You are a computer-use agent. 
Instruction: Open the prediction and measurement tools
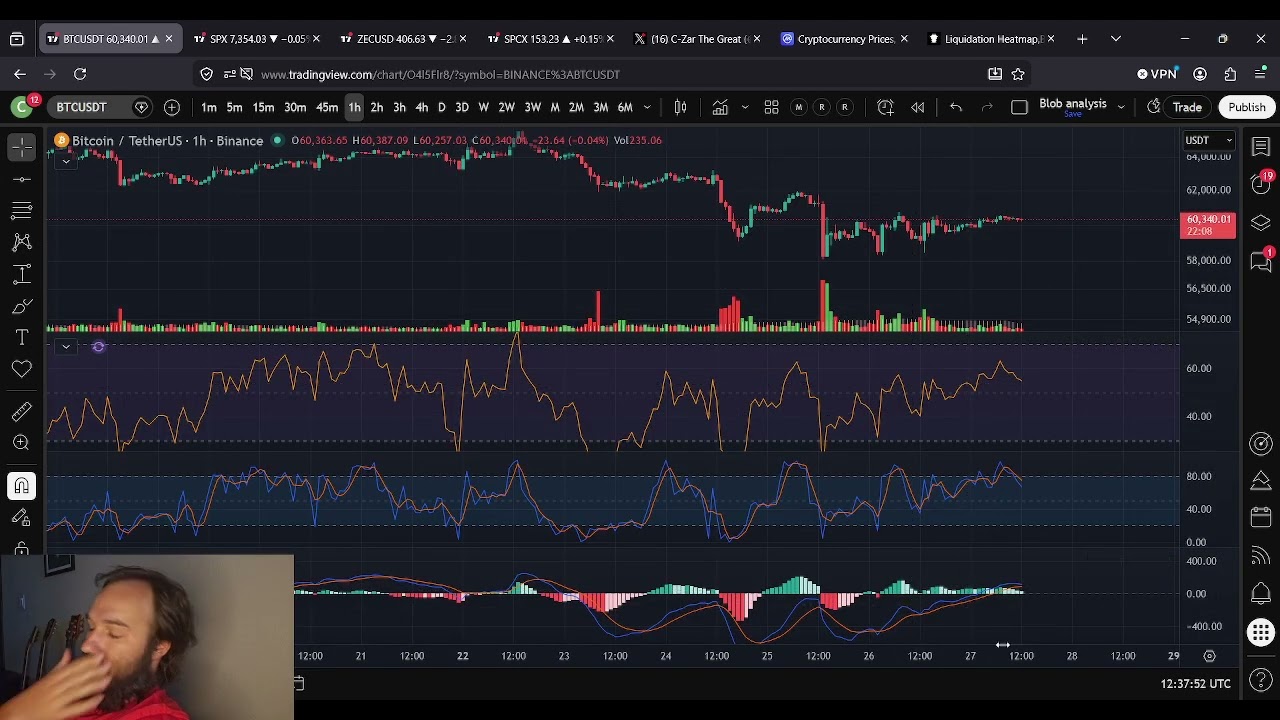point(22,274)
